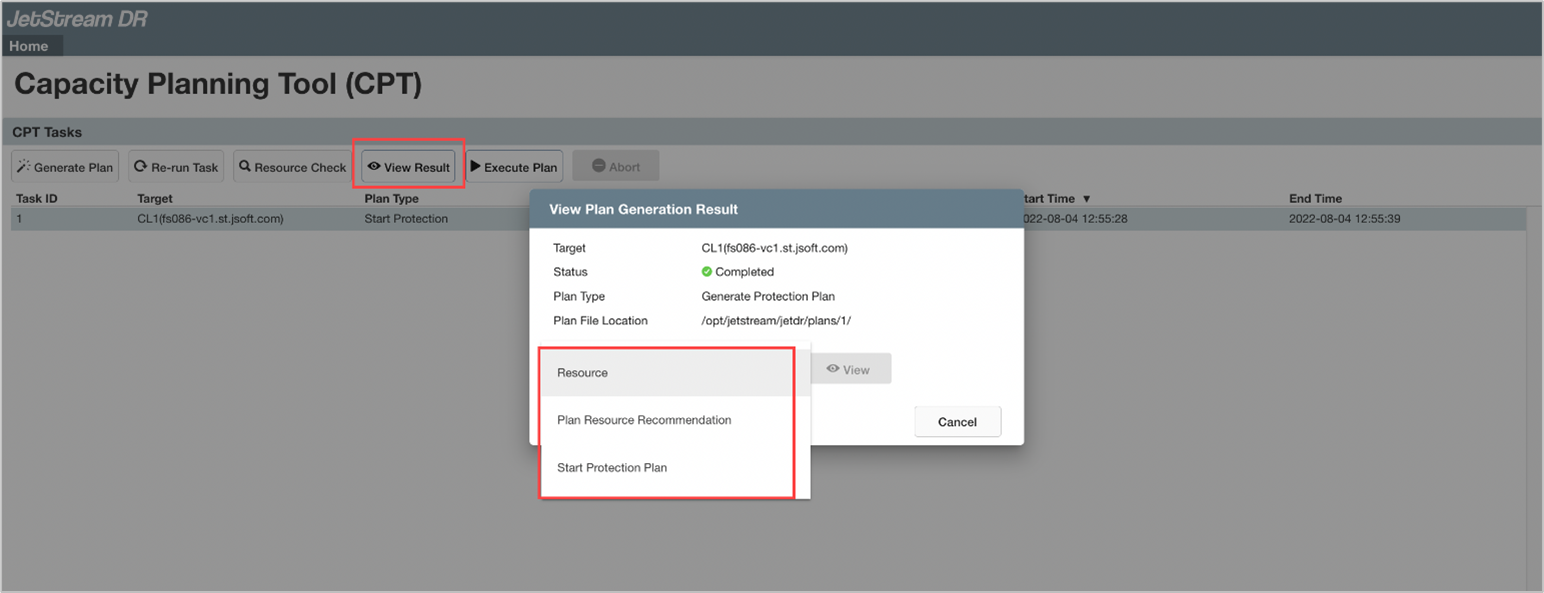Viewport: 1544px width, 593px height.
Task: Click the Task ID column header
Action: (37, 199)
